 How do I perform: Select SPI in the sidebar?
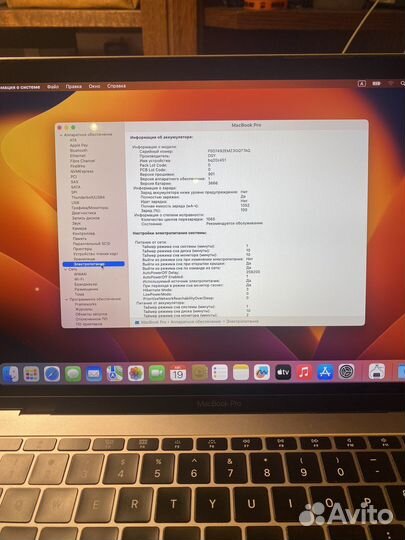(x=74, y=192)
